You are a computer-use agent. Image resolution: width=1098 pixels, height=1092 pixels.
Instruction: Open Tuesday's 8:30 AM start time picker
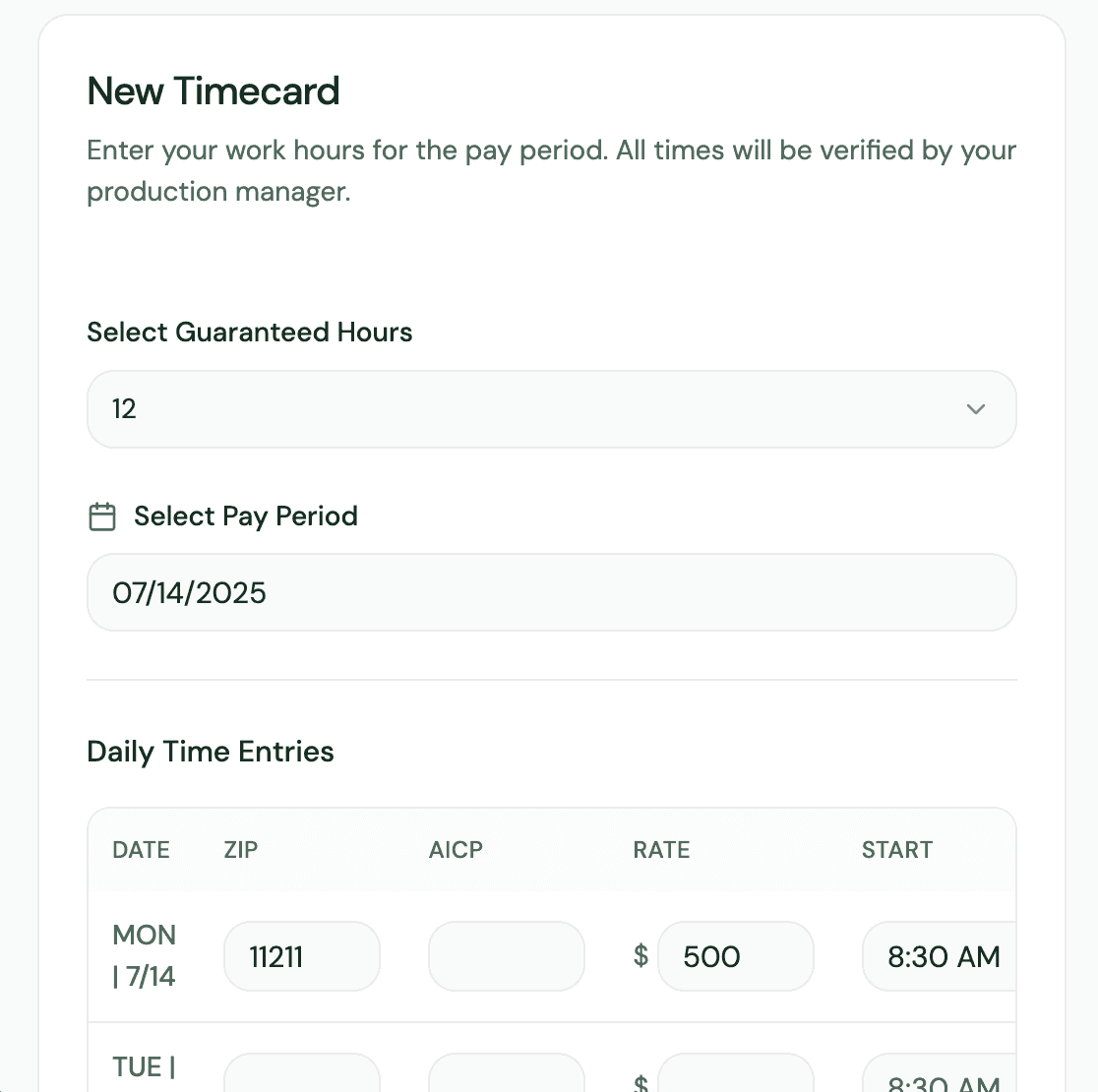(x=939, y=1072)
